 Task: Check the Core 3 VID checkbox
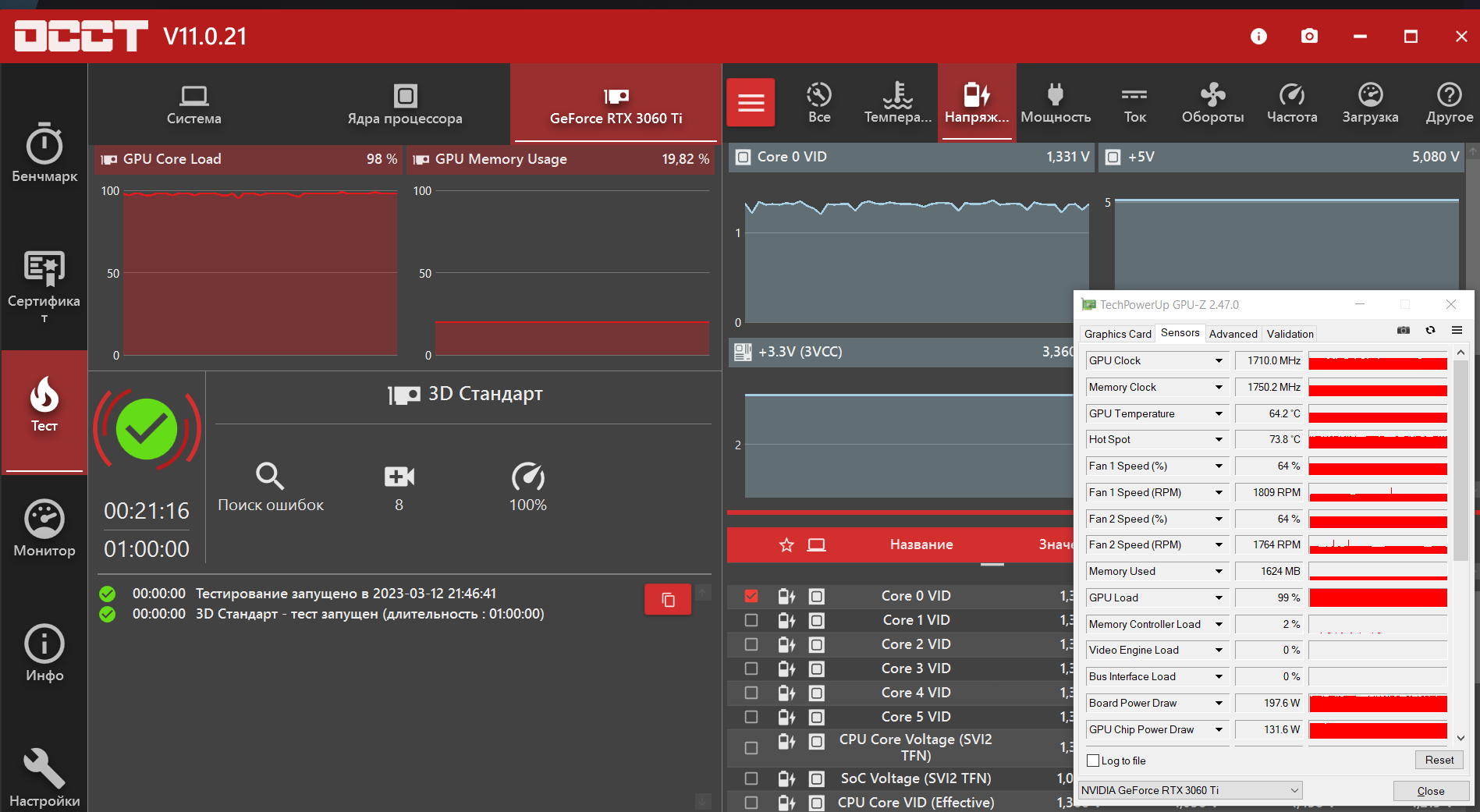coord(751,668)
